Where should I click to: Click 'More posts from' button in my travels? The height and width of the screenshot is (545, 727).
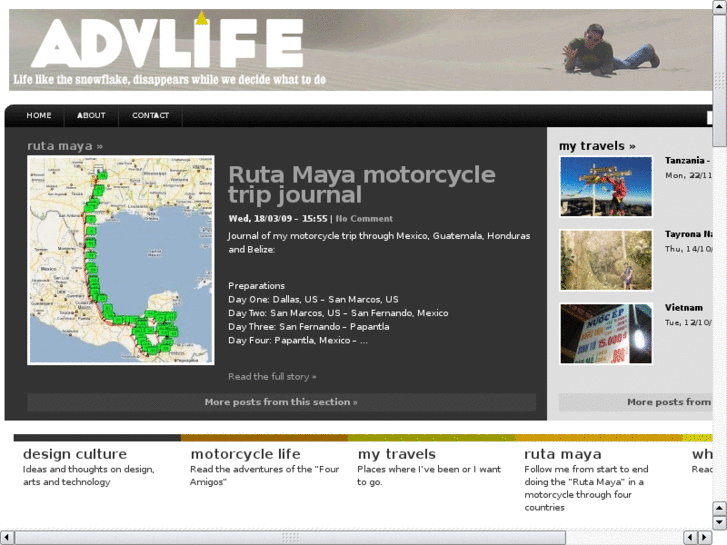tap(636, 402)
